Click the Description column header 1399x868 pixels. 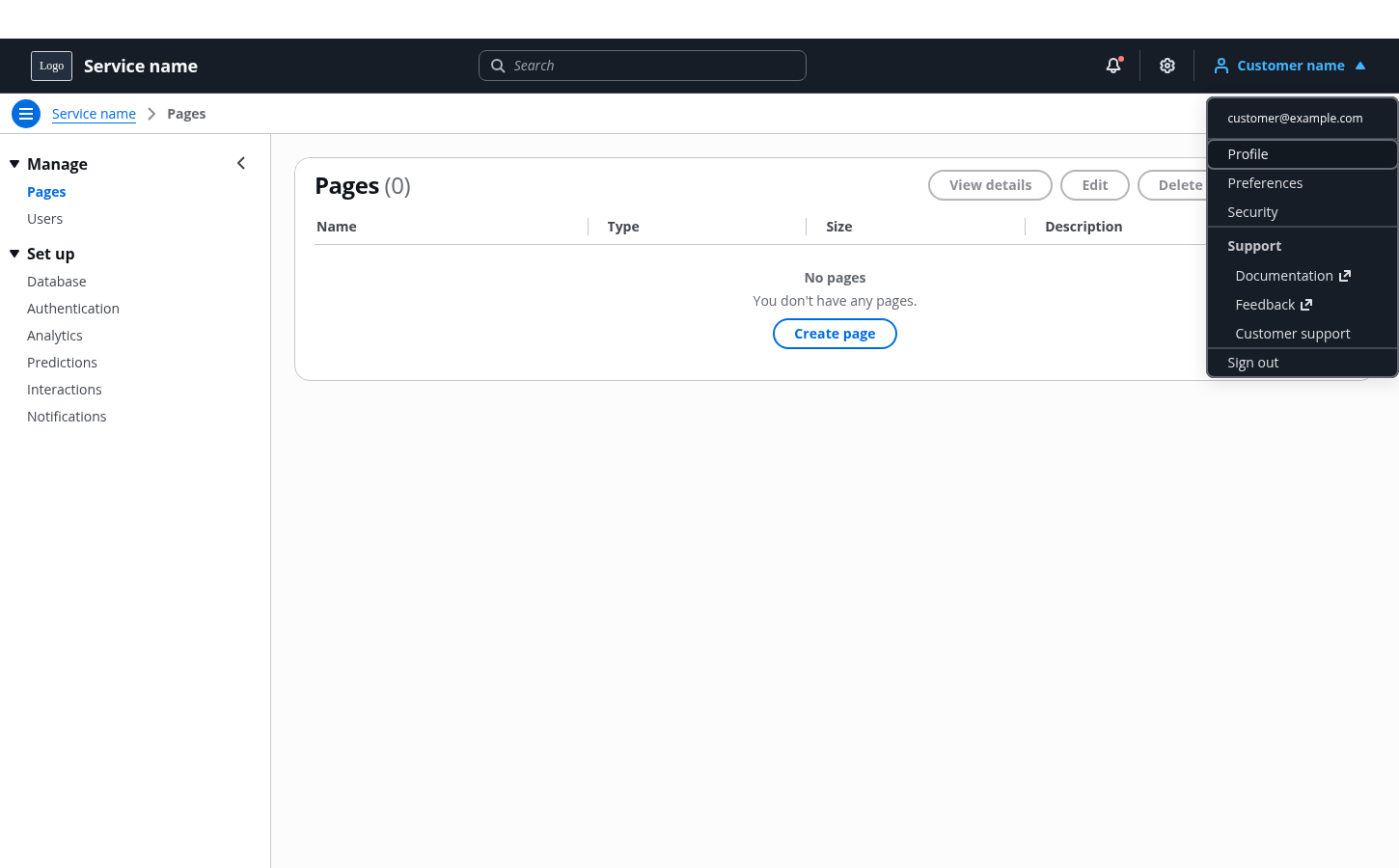1084,227
